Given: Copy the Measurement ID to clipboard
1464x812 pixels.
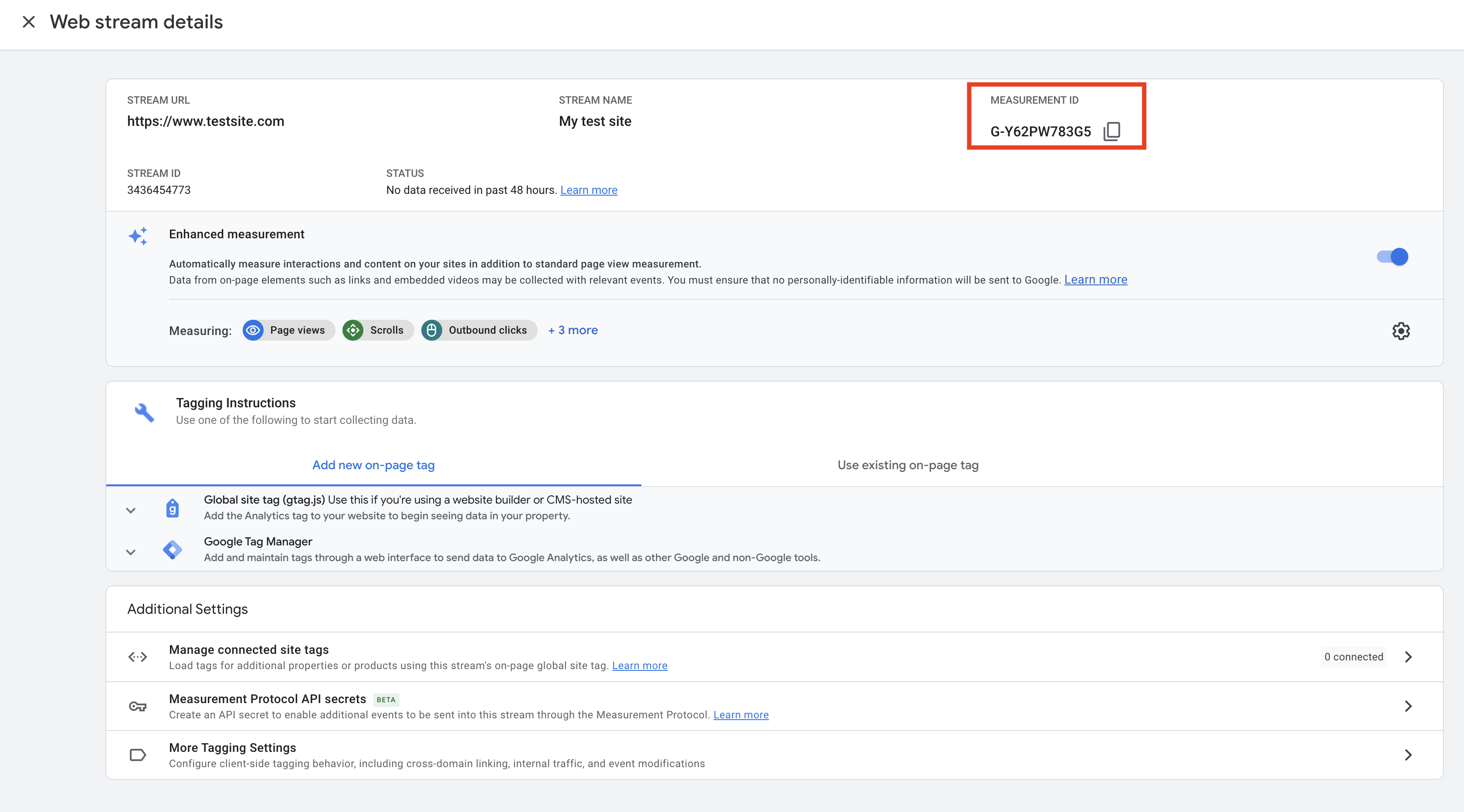Looking at the screenshot, I should (1112, 131).
